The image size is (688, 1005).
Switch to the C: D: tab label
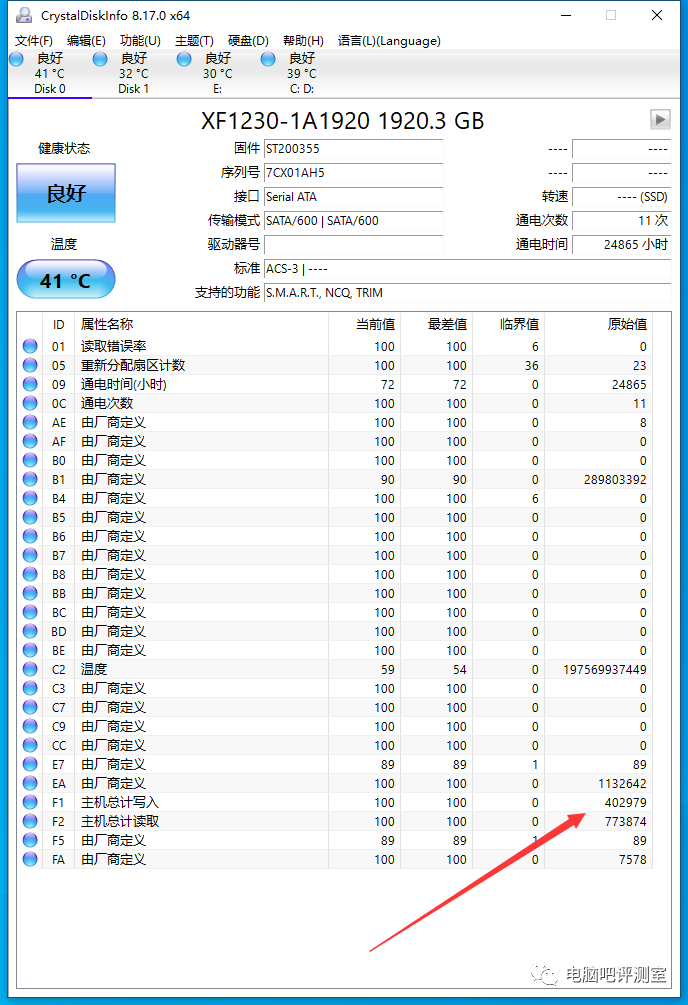[x=301, y=88]
